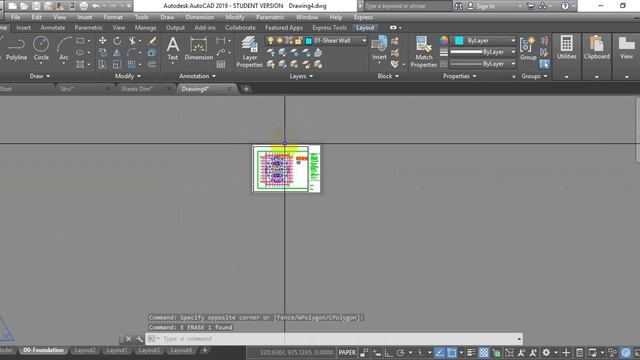
Task: Select the Trim tool
Action: tap(132, 41)
